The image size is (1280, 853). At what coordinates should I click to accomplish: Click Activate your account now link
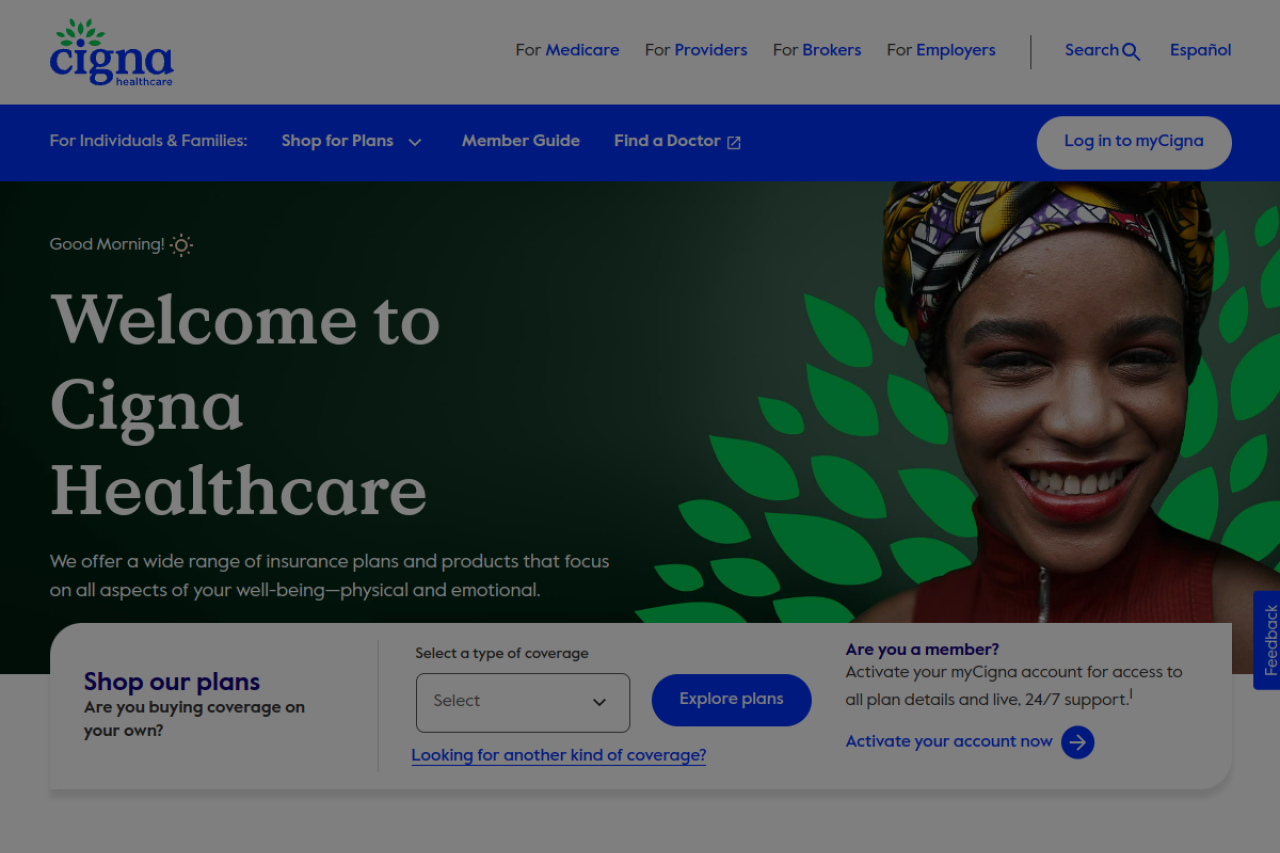949,742
